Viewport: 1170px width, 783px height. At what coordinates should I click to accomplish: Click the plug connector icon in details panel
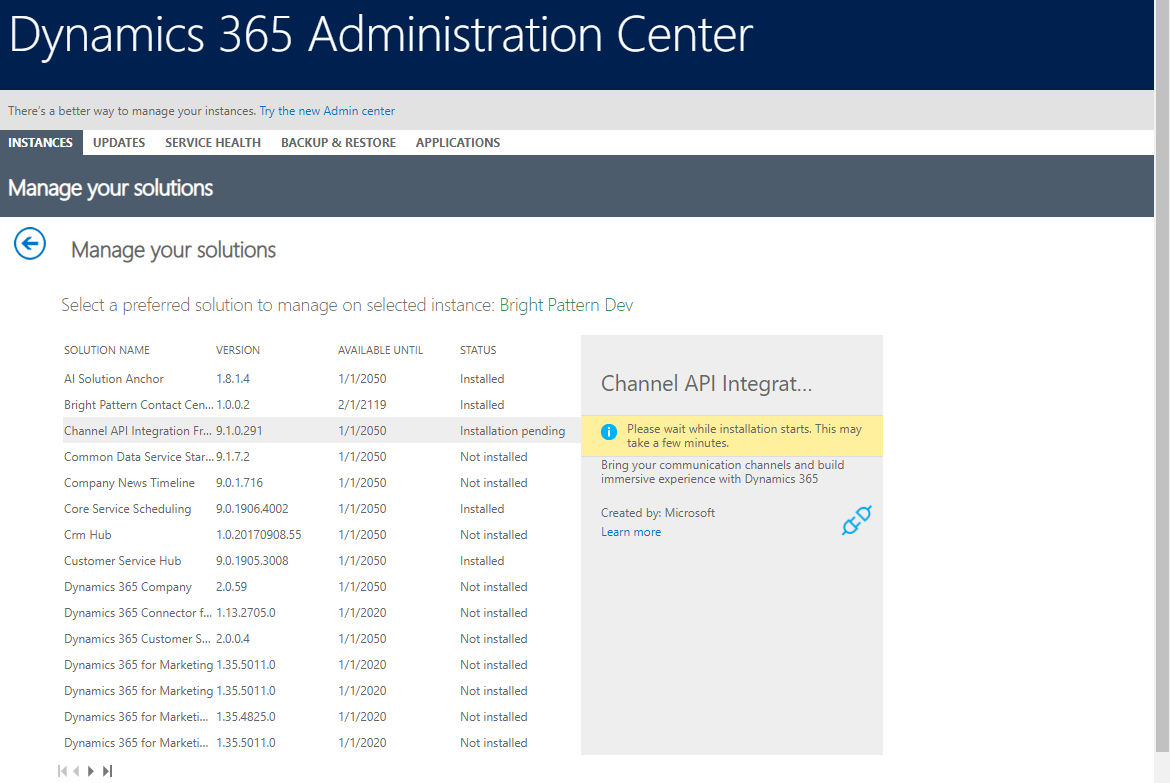point(857,520)
